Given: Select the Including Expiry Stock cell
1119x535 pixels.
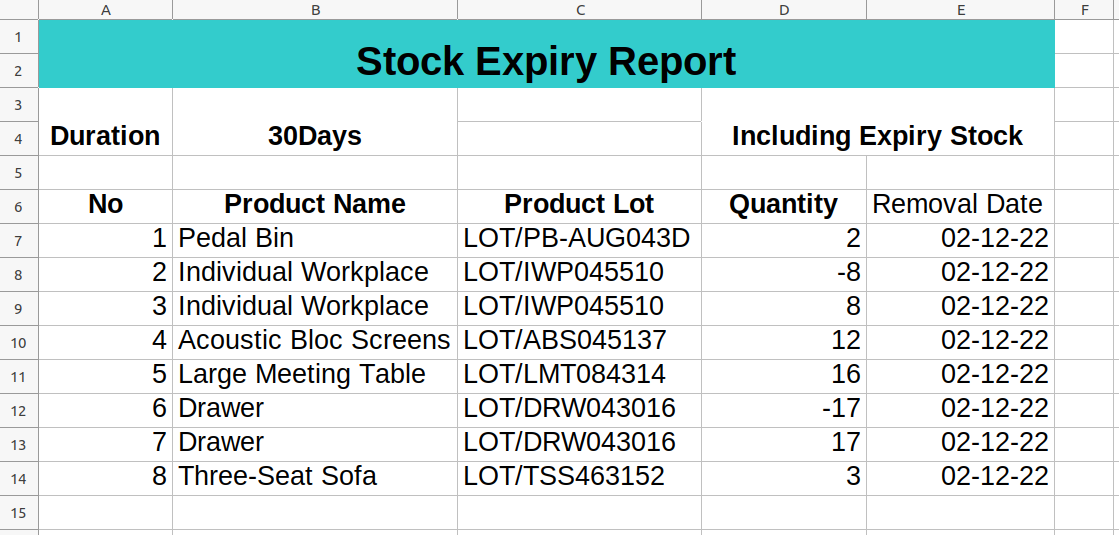Looking at the screenshot, I should [877, 137].
